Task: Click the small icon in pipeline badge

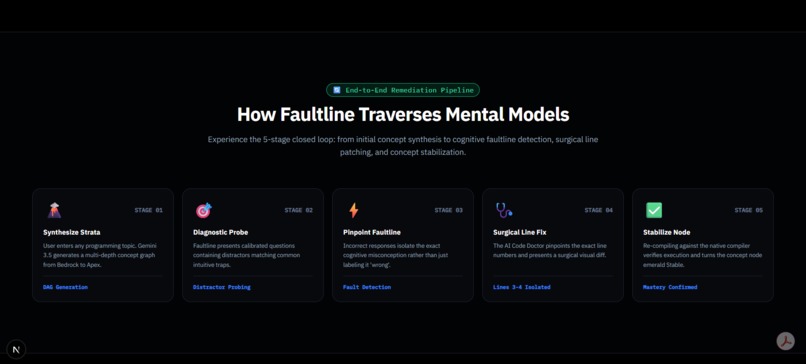Action: point(337,90)
